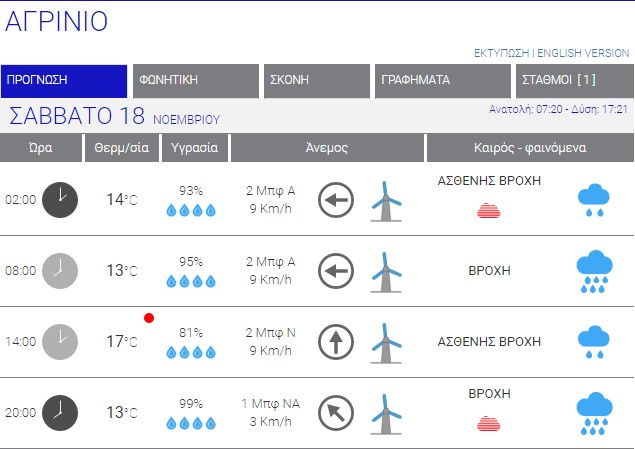Viewport: 635px width, 449px height.
Task: Click the 02:00 clock icon
Action: click(60, 199)
